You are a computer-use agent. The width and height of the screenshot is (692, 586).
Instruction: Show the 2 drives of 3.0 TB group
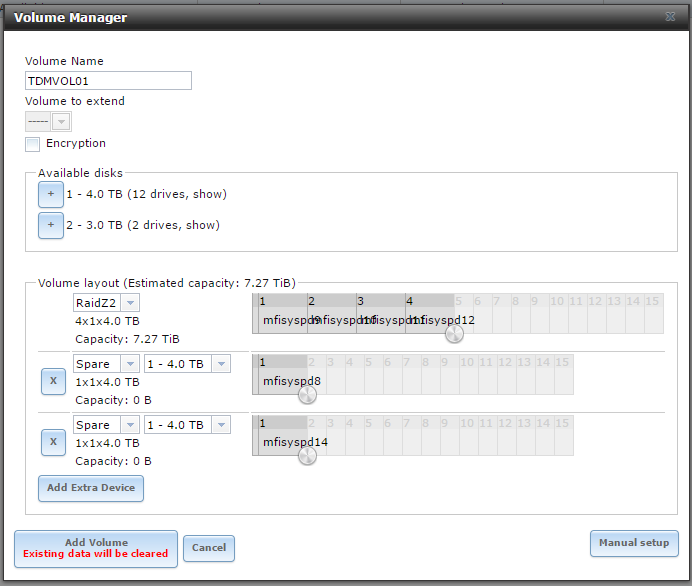pos(199,225)
